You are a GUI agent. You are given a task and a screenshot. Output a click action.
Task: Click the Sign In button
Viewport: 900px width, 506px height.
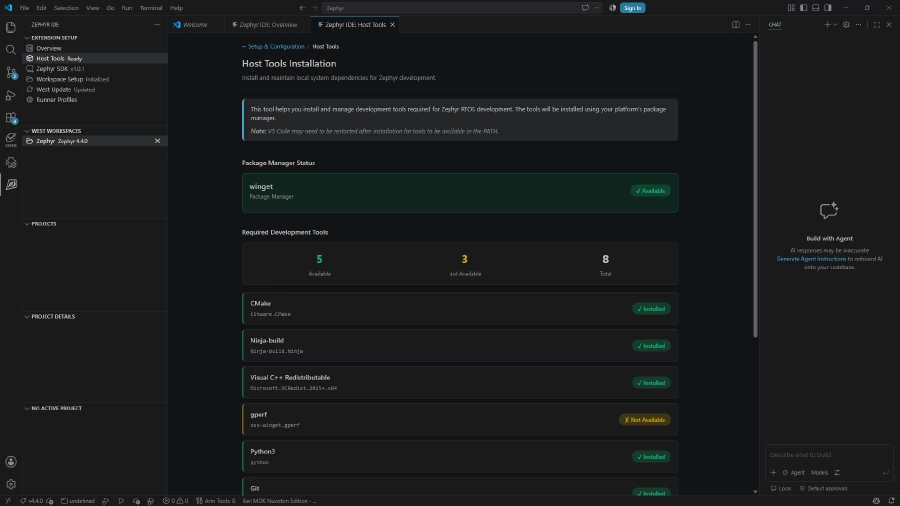point(633,8)
